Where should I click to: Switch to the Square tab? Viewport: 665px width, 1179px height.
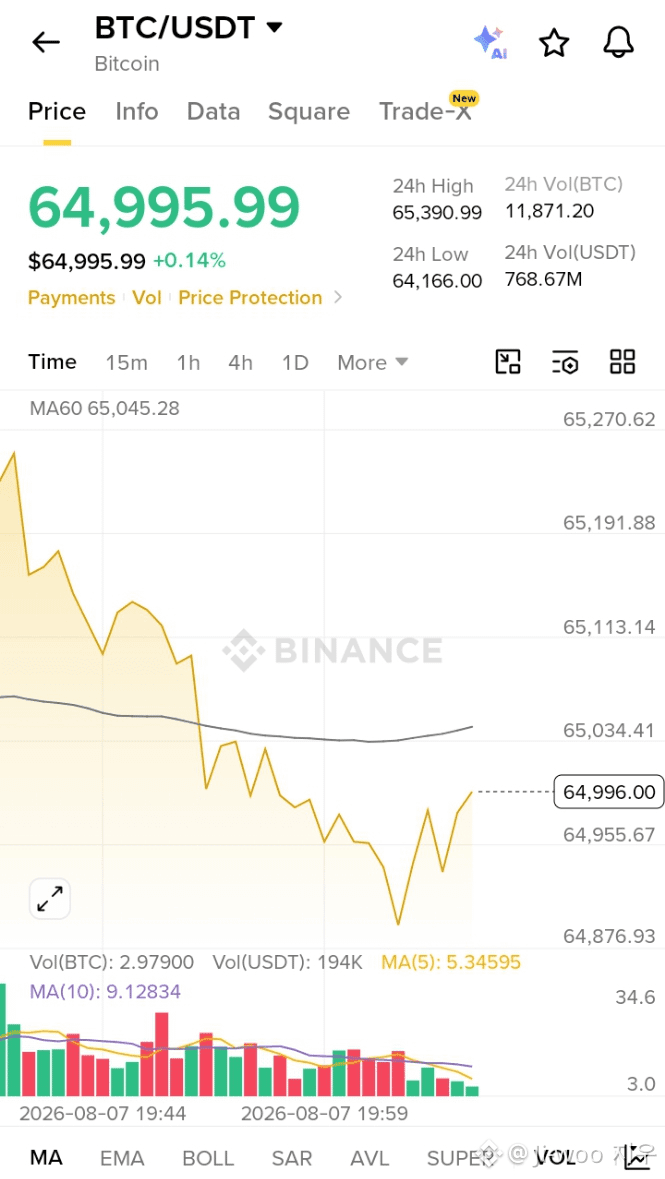(x=309, y=111)
